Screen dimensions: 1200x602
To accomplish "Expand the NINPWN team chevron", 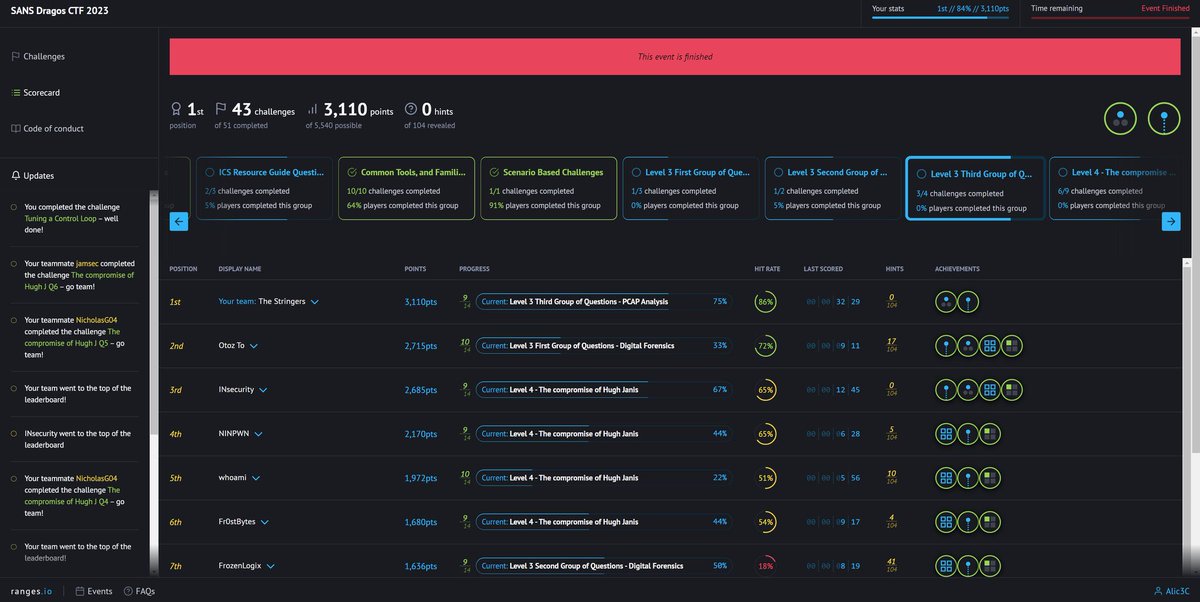I will (258, 434).
